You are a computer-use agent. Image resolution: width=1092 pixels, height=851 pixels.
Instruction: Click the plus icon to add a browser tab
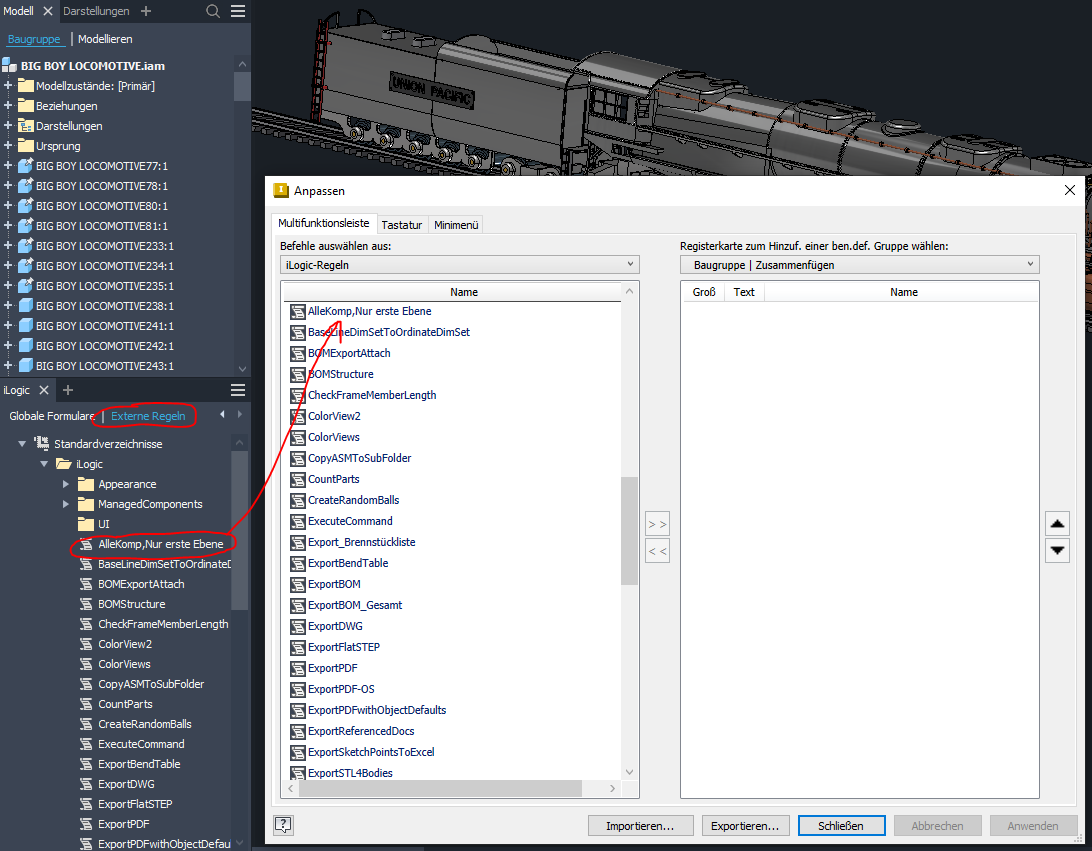[x=148, y=11]
